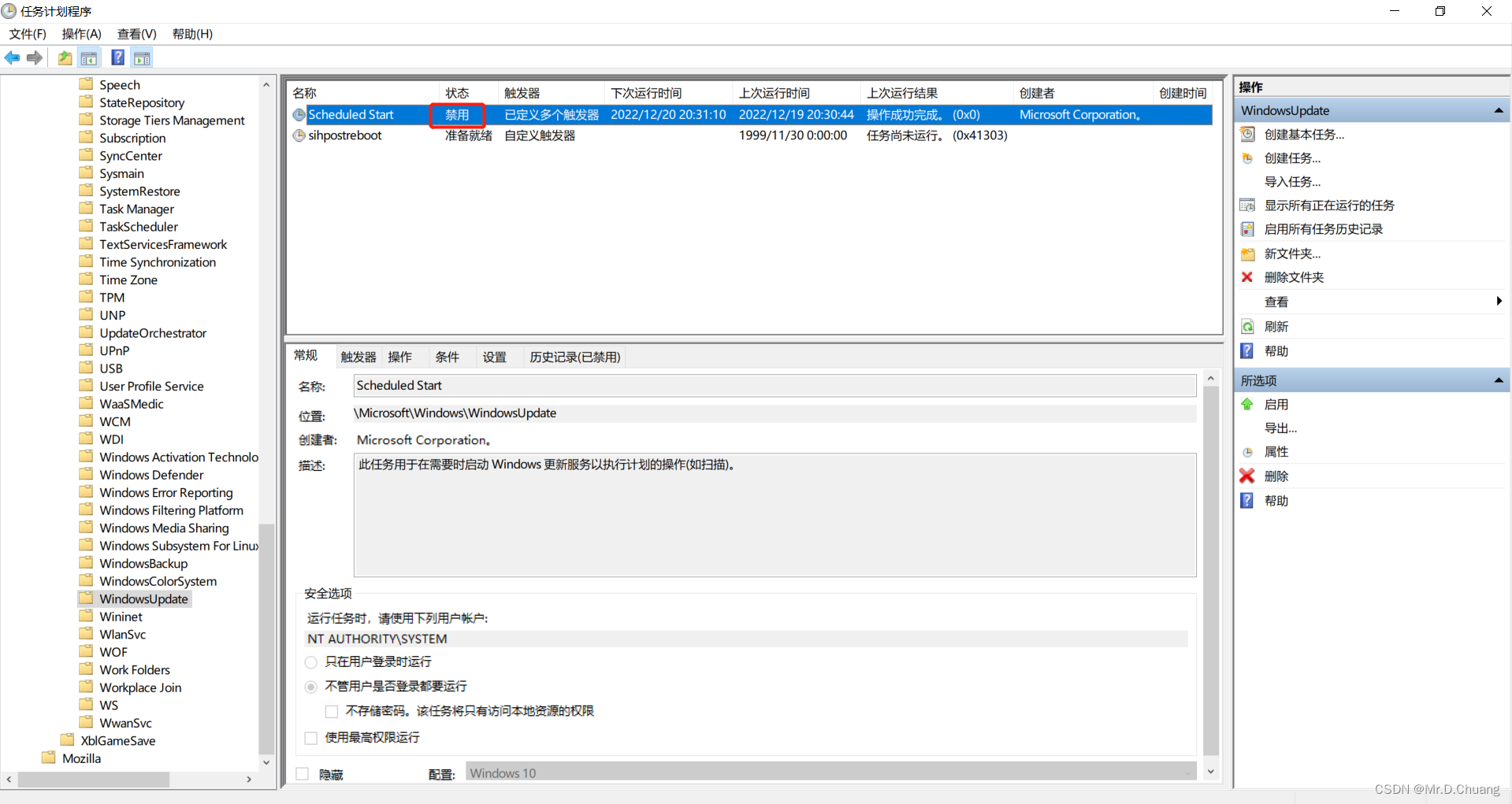
Task: Select the Time Synchronization folder
Action: (x=158, y=262)
